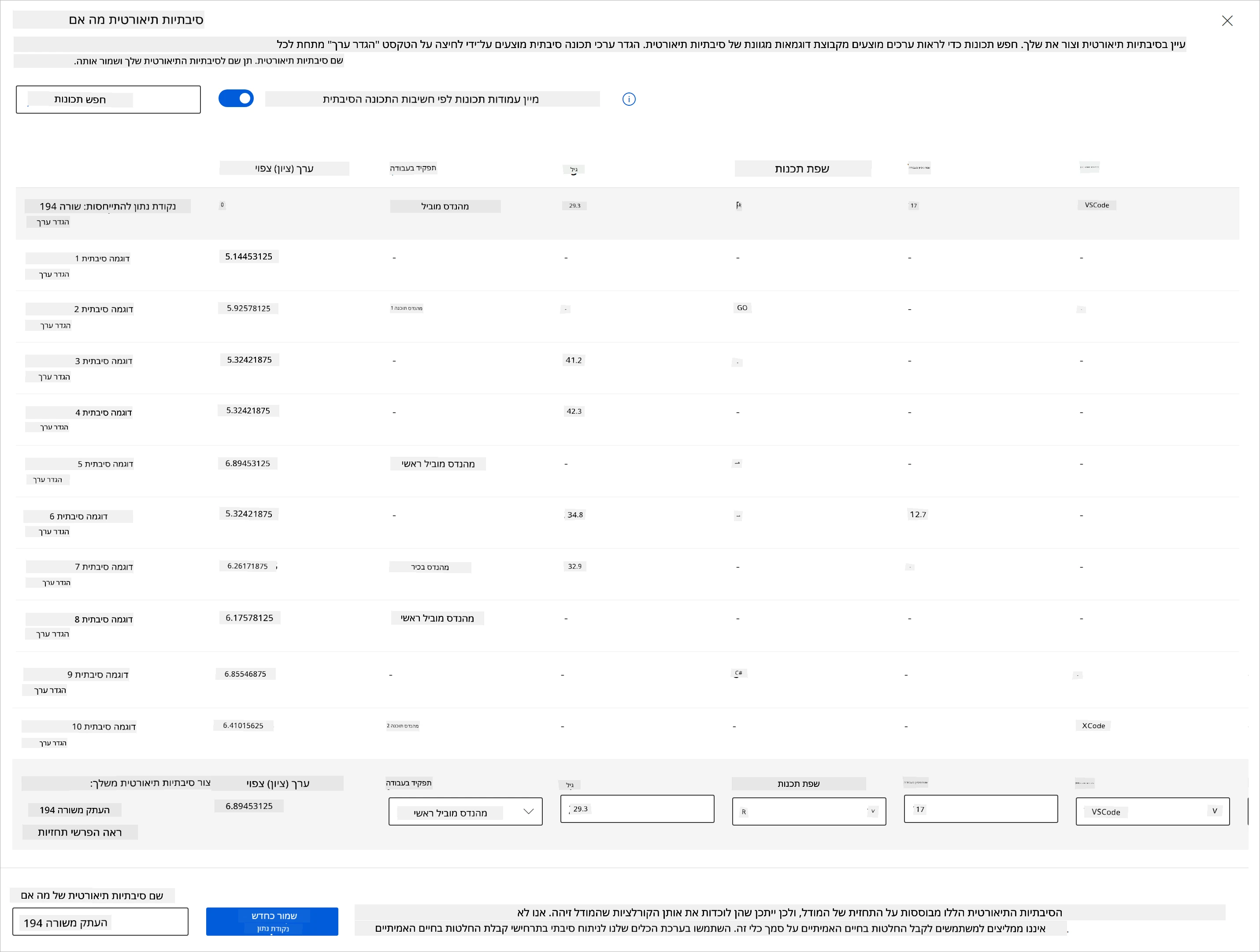
Task: Click XCode cell in example 10
Action: pos(1093,726)
